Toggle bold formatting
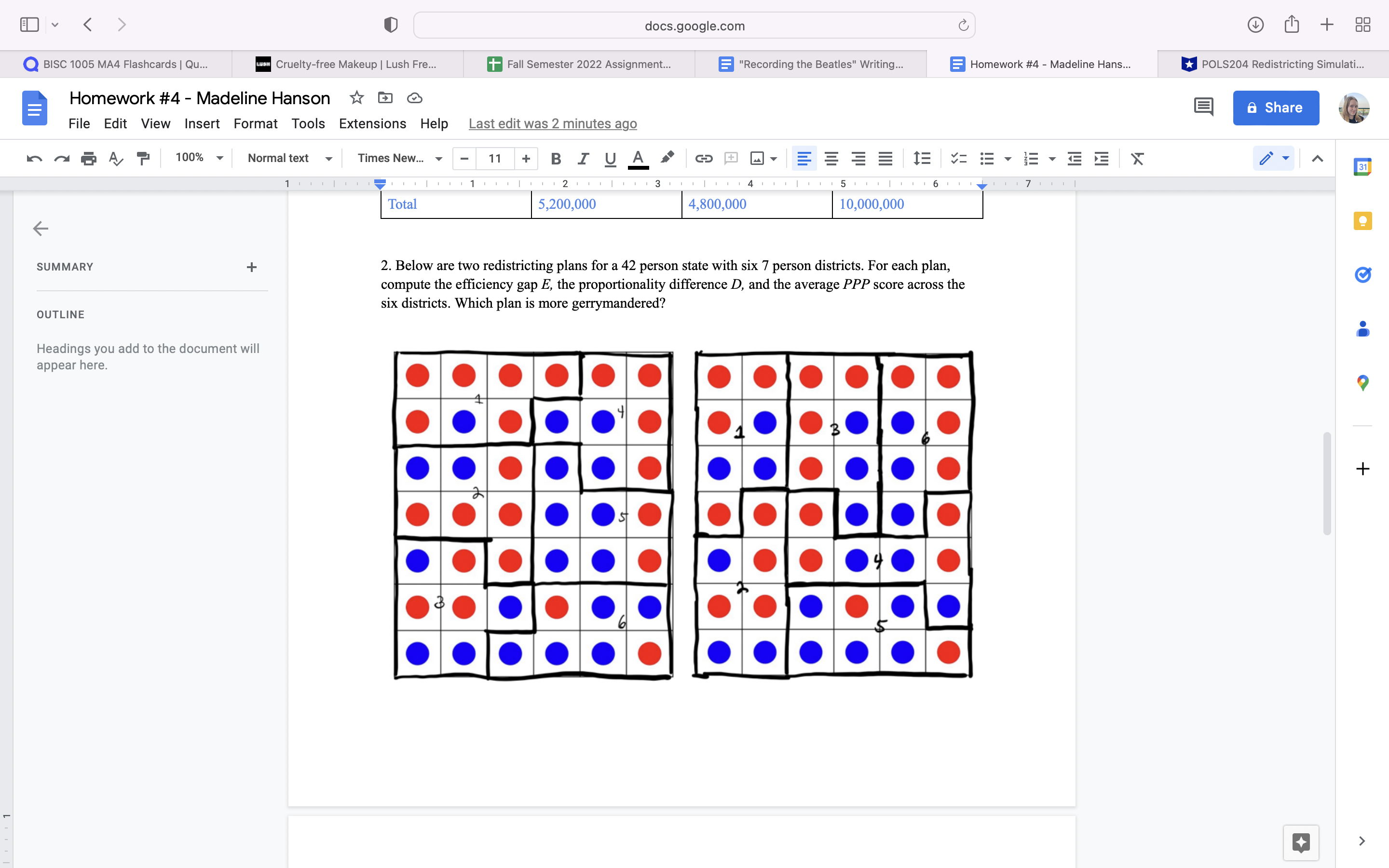 click(x=555, y=159)
